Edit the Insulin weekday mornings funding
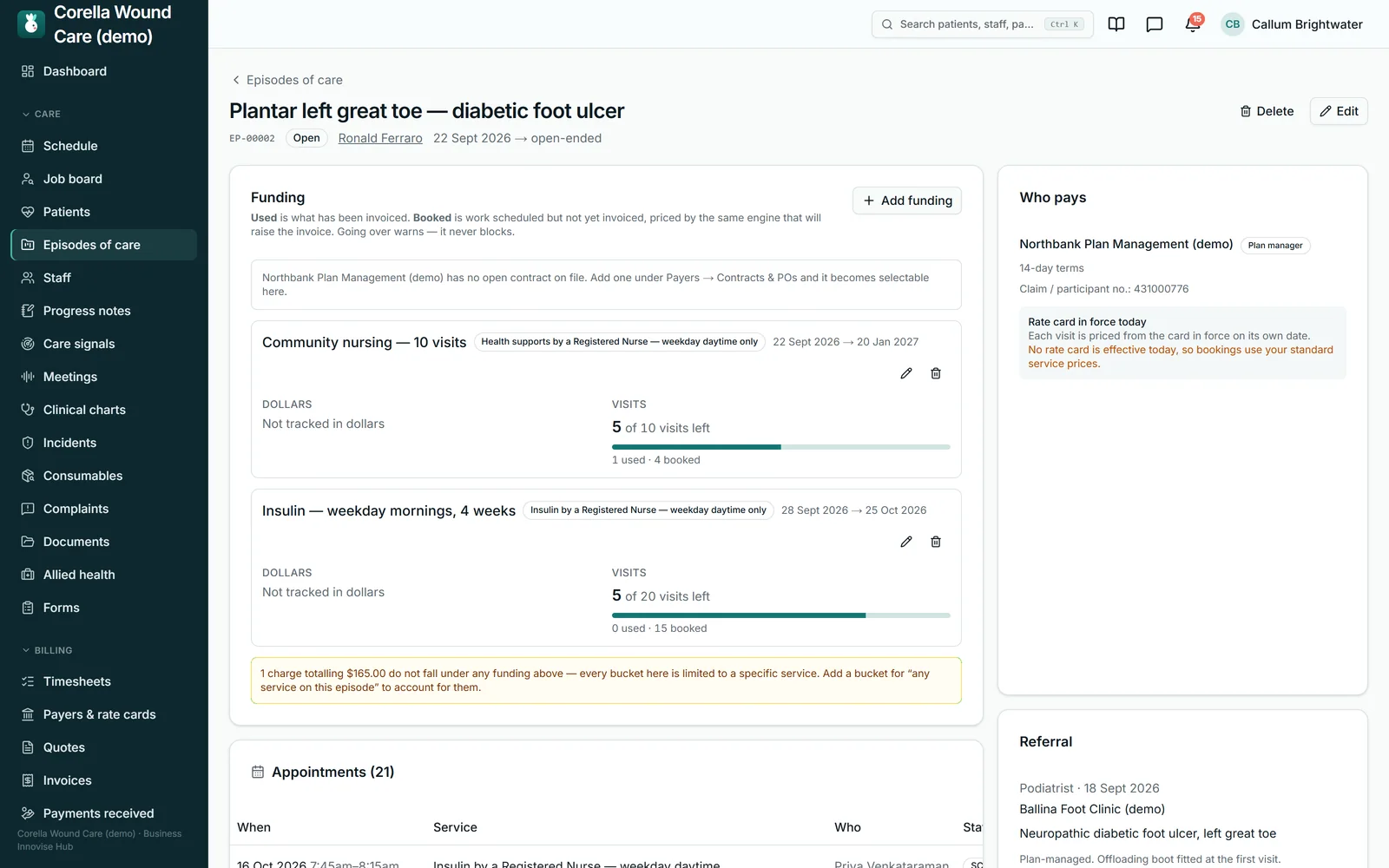1389x868 pixels. pyautogui.click(x=906, y=542)
